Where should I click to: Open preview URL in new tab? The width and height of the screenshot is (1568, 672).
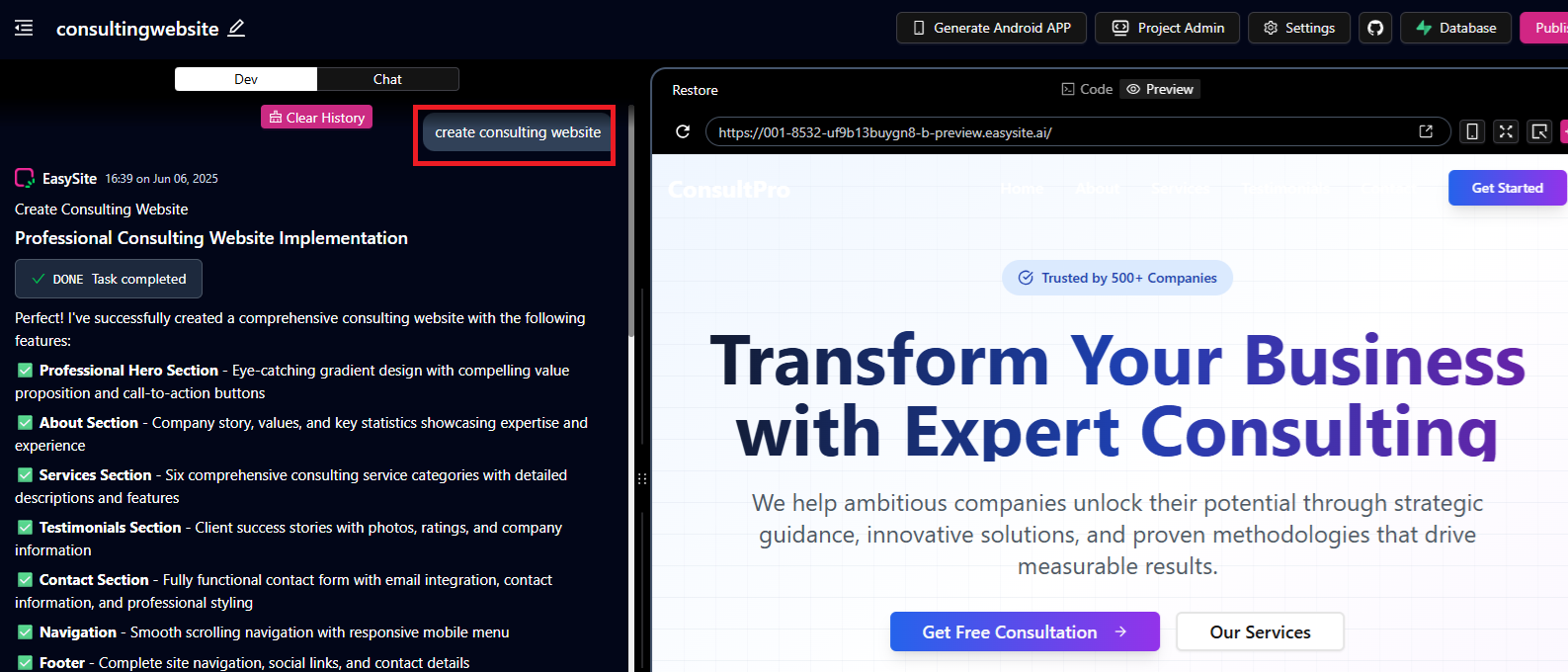pos(1426,131)
